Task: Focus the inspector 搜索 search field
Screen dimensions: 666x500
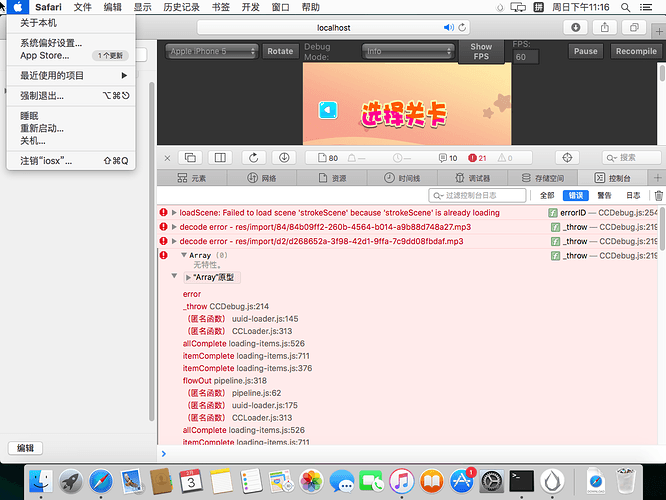Action: coord(632,158)
